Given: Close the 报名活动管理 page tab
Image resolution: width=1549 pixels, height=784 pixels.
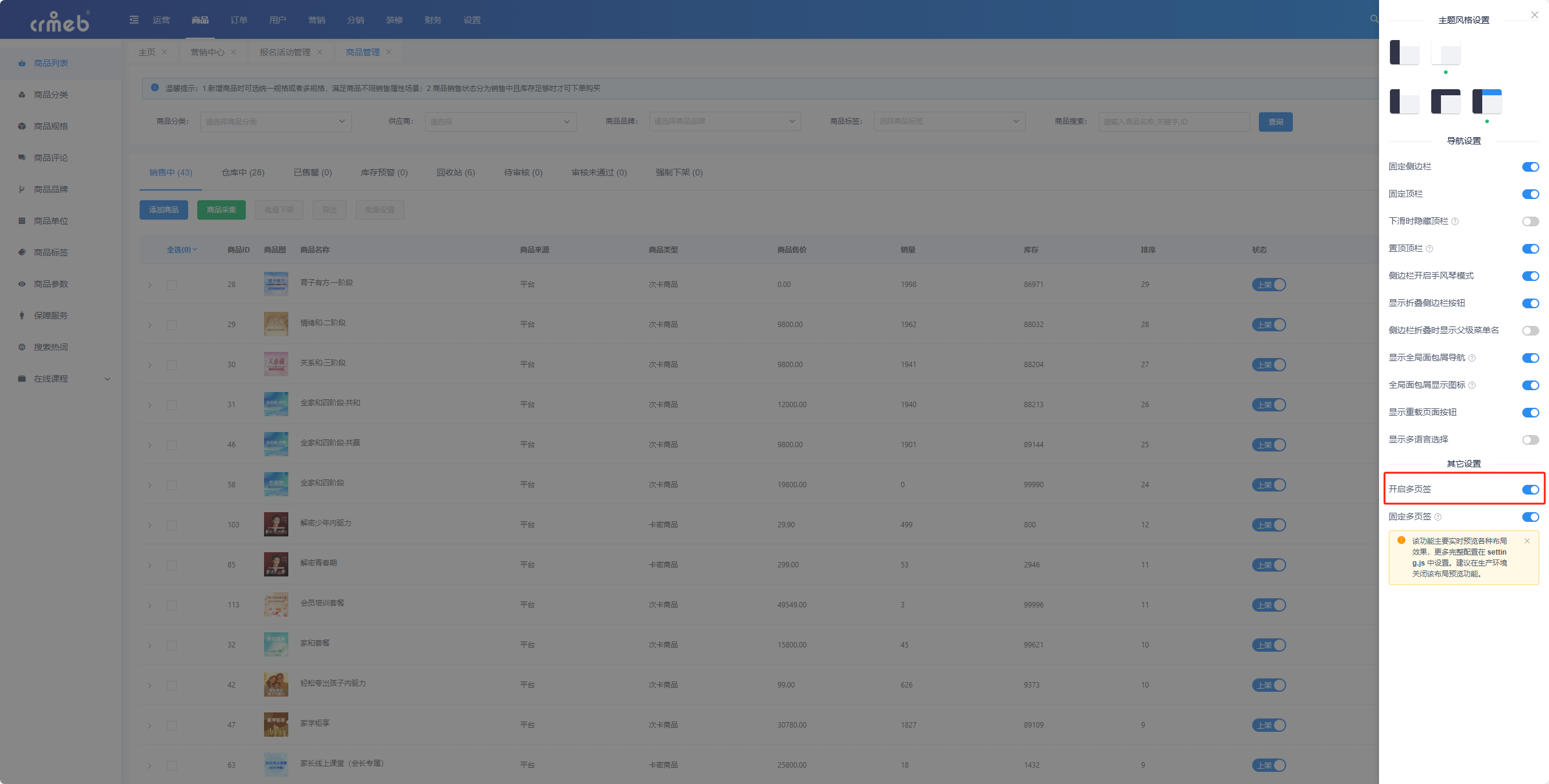Looking at the screenshot, I should point(320,52).
